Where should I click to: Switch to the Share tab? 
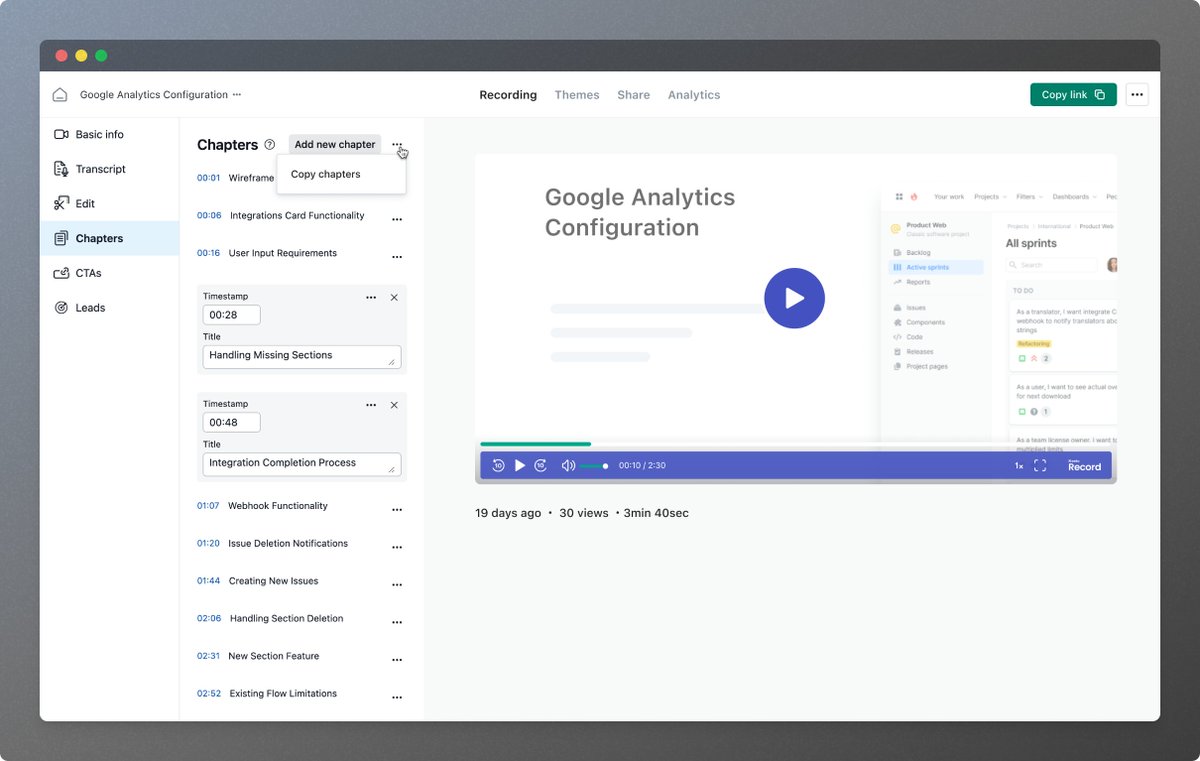click(633, 95)
